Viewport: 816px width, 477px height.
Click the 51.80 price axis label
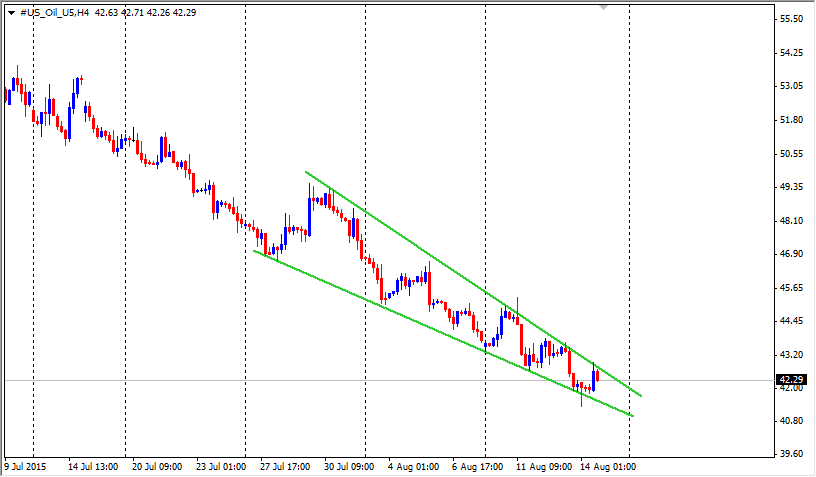792,120
